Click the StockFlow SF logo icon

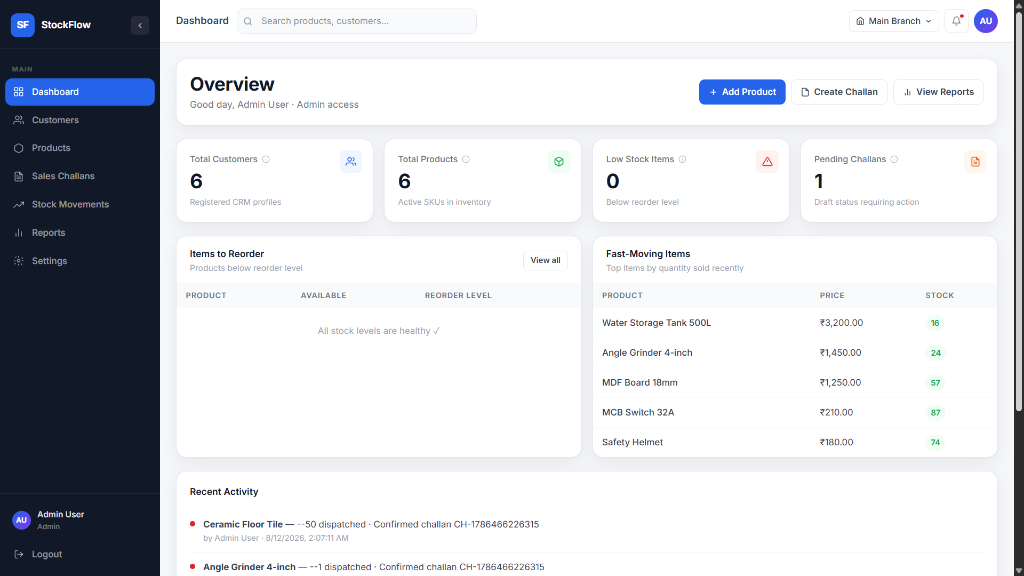pos(23,25)
